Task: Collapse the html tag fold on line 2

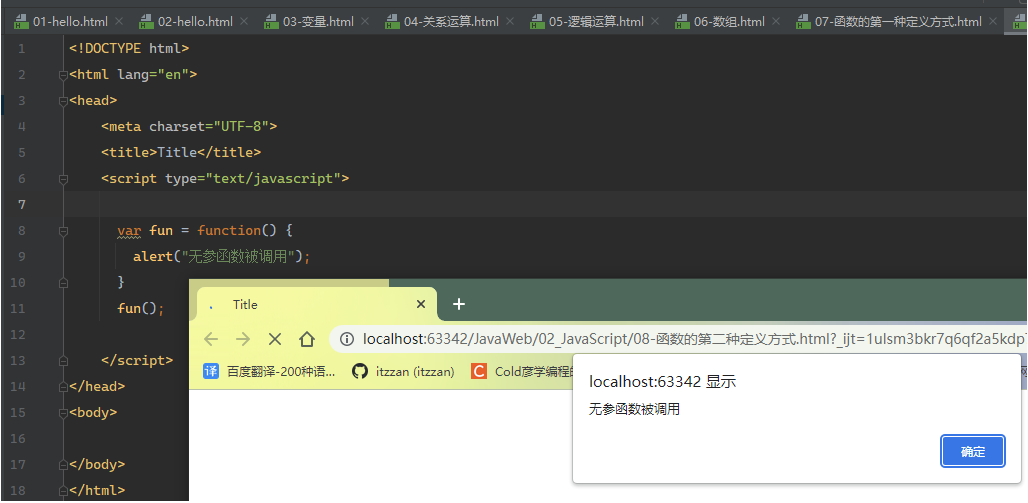Action: coord(64,75)
